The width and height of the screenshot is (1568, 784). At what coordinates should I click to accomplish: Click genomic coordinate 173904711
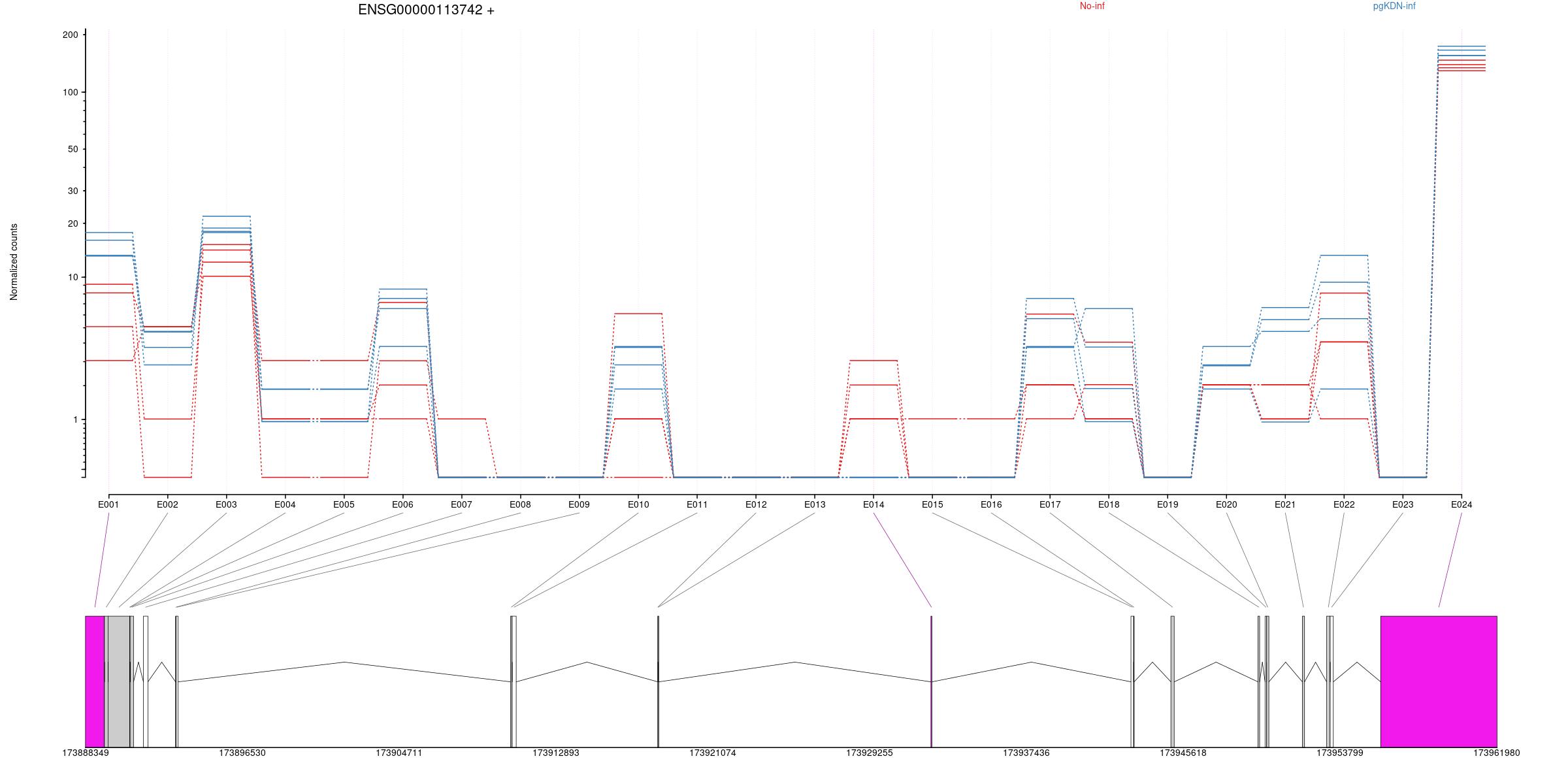point(399,753)
